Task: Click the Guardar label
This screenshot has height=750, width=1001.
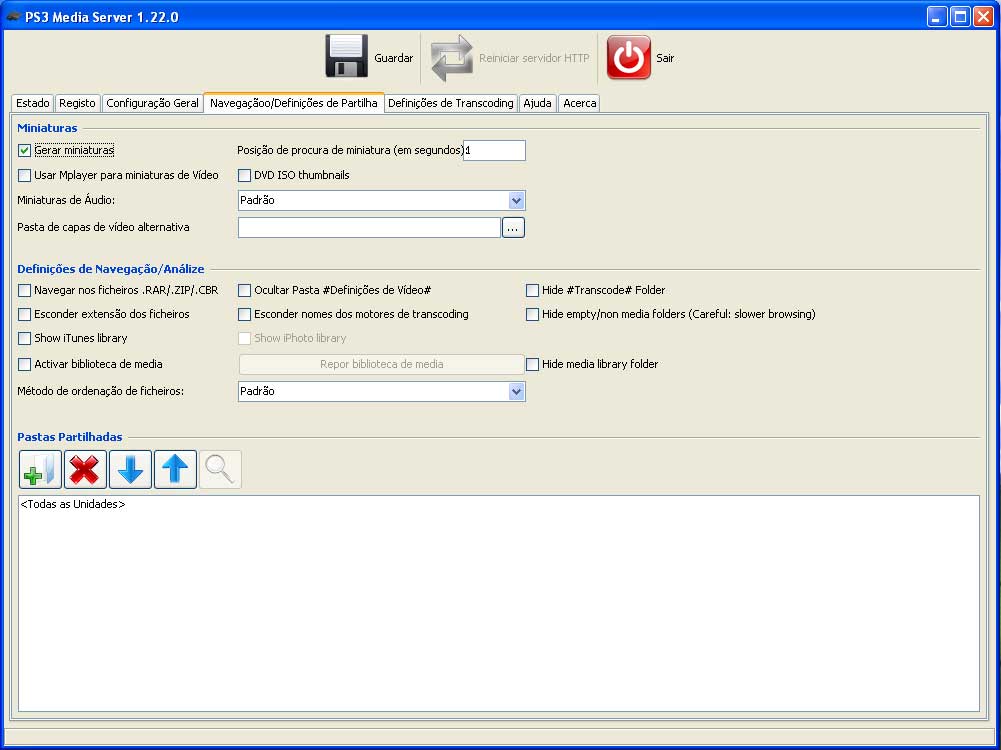Action: [x=393, y=58]
